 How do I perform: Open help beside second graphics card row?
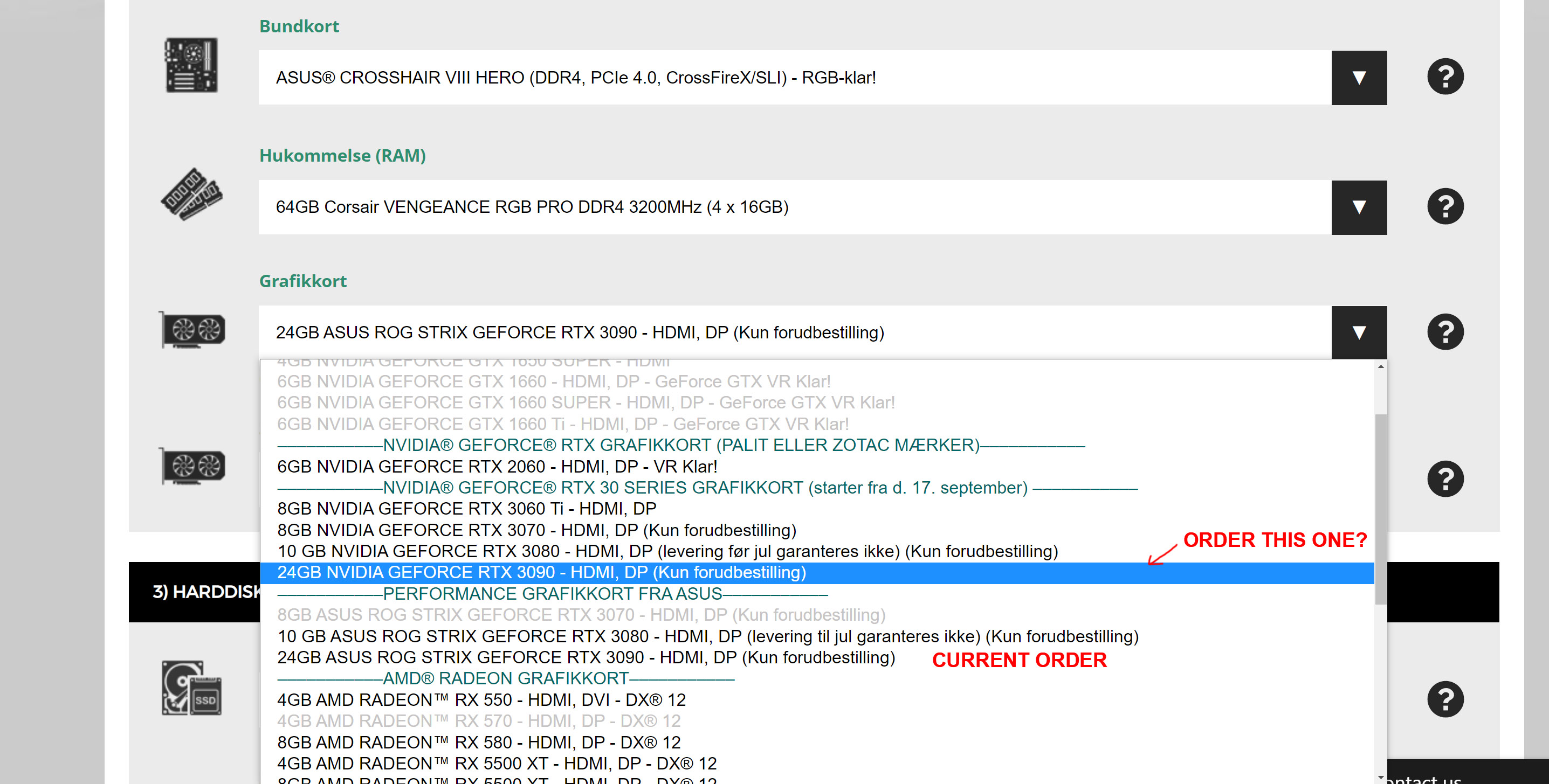(1445, 479)
